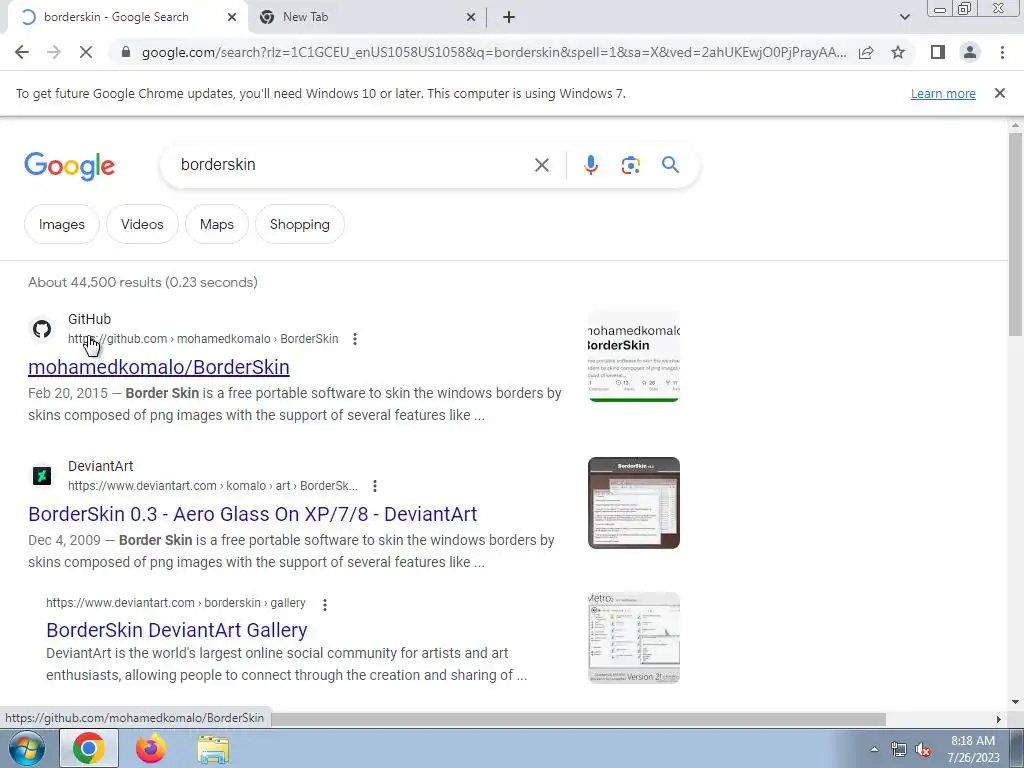1024x768 pixels.
Task: View site information lock icon
Action: (x=125, y=52)
